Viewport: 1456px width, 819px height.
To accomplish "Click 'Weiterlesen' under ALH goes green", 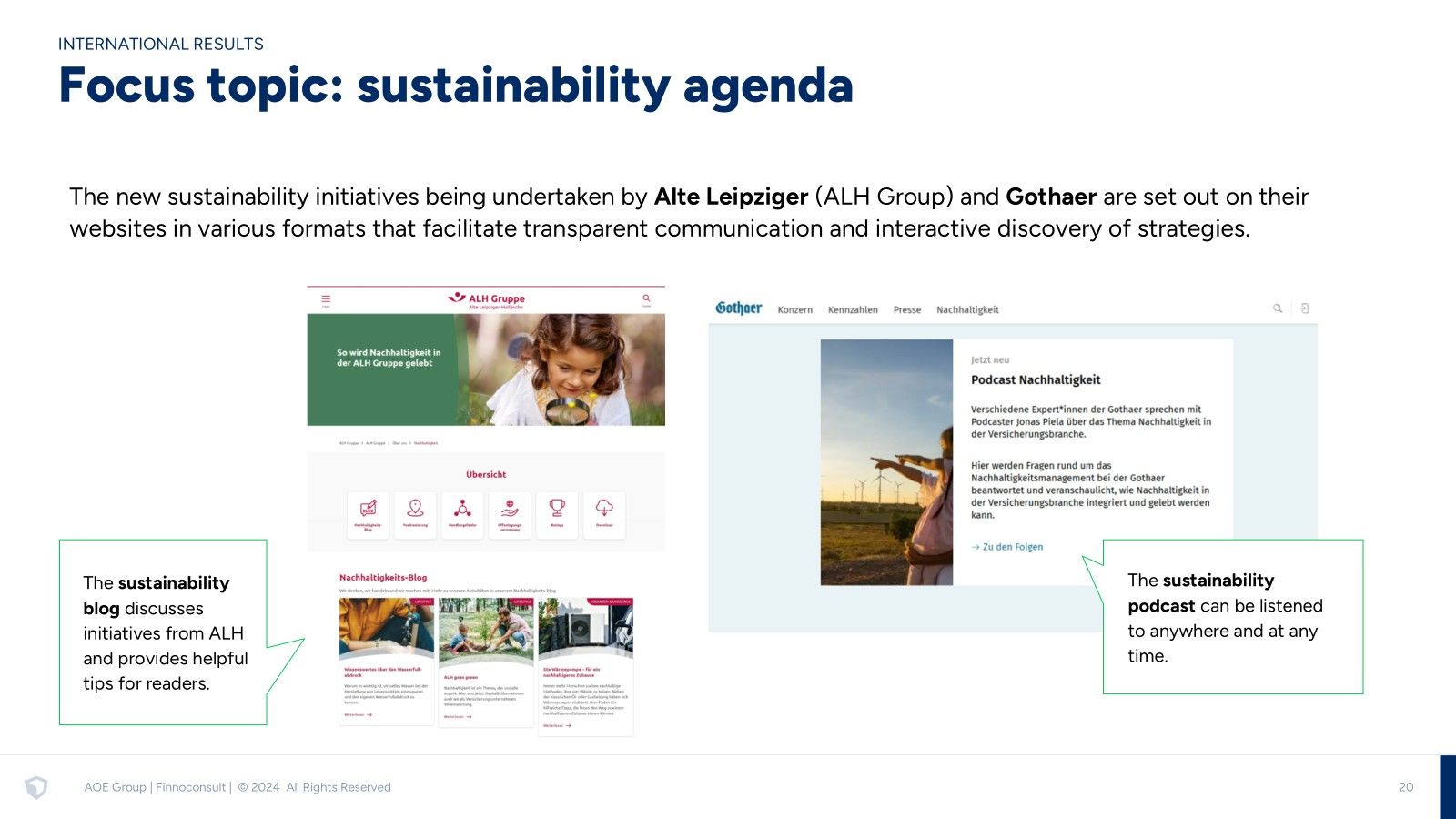I will point(458,717).
